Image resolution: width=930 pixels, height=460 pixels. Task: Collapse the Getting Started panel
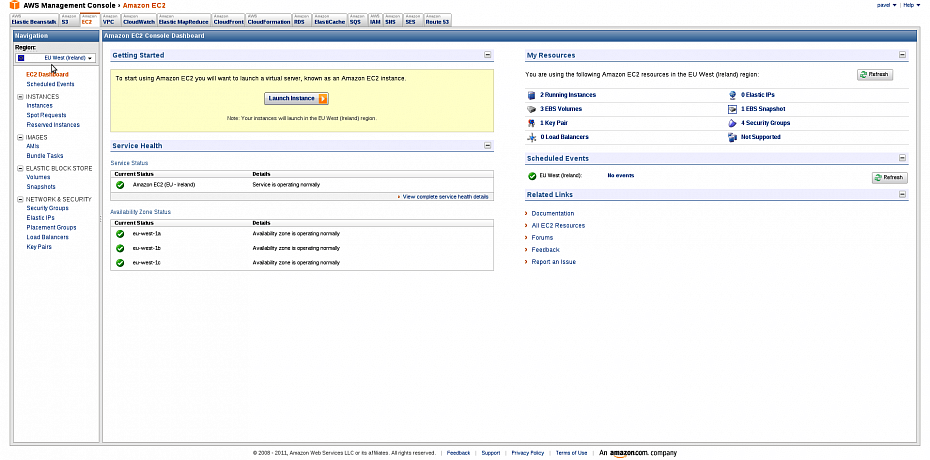(x=488, y=55)
